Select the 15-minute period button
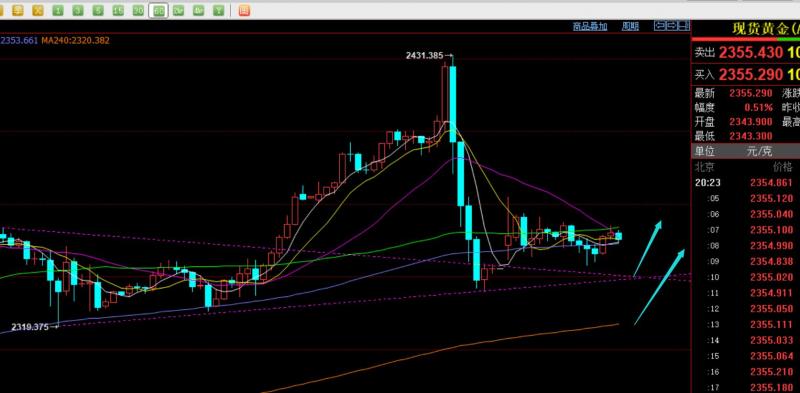 coord(118,10)
